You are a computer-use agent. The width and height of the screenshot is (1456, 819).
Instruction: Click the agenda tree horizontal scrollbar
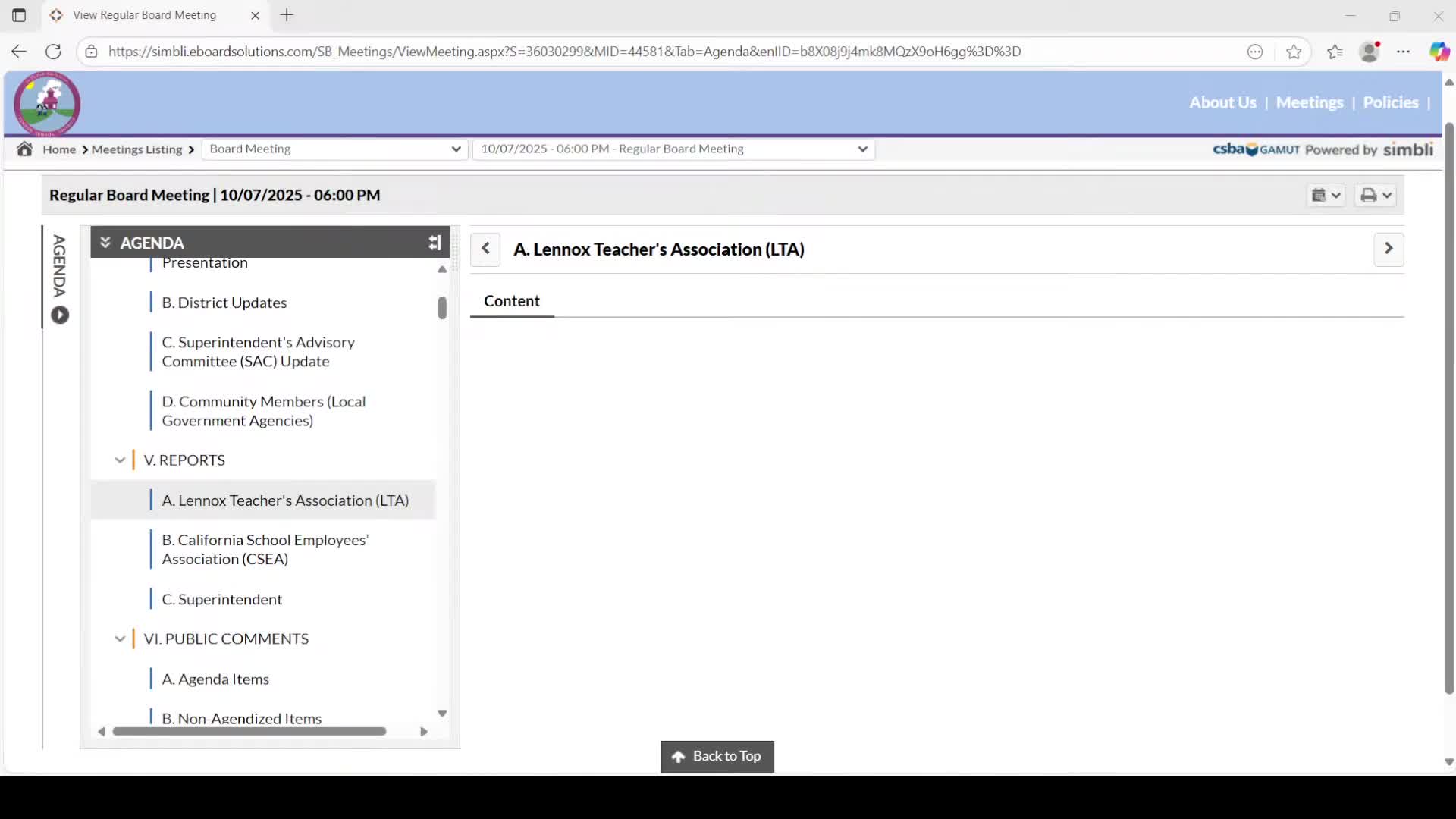(249, 731)
